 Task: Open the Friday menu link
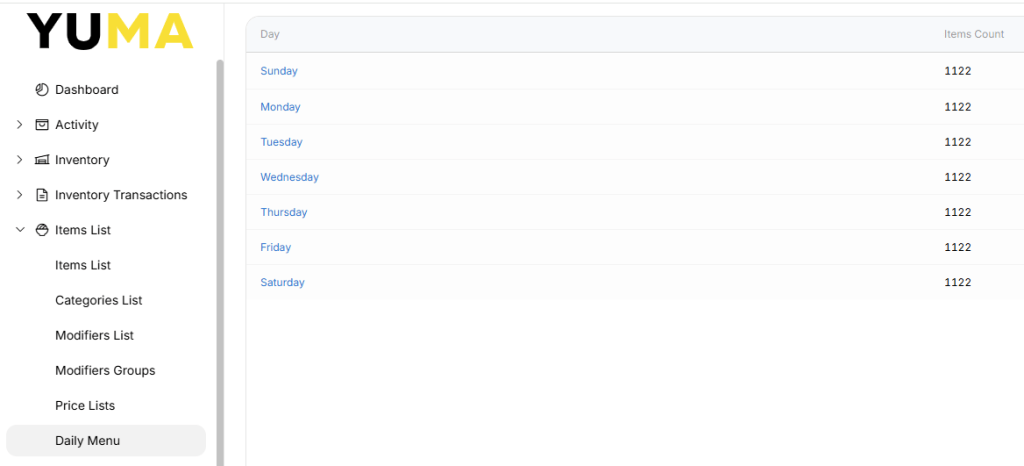[276, 247]
